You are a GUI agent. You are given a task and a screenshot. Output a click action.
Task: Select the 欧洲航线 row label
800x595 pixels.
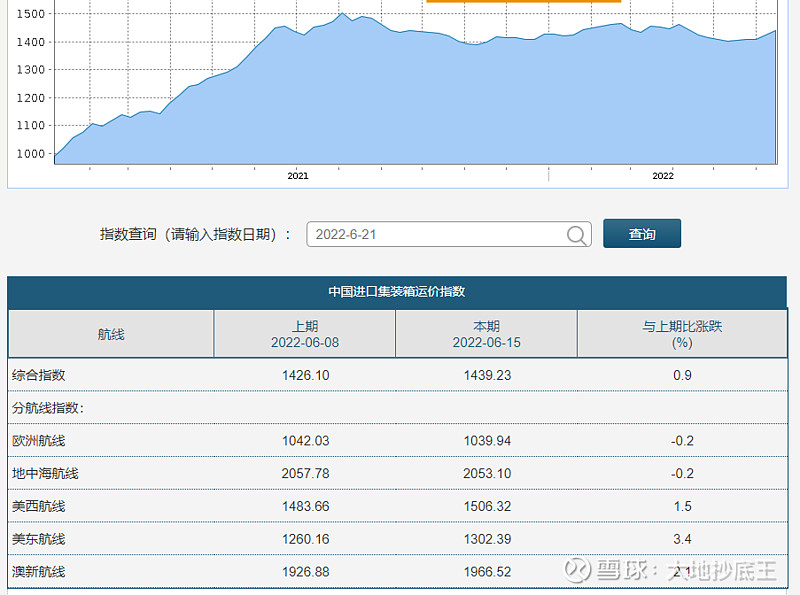point(38,440)
